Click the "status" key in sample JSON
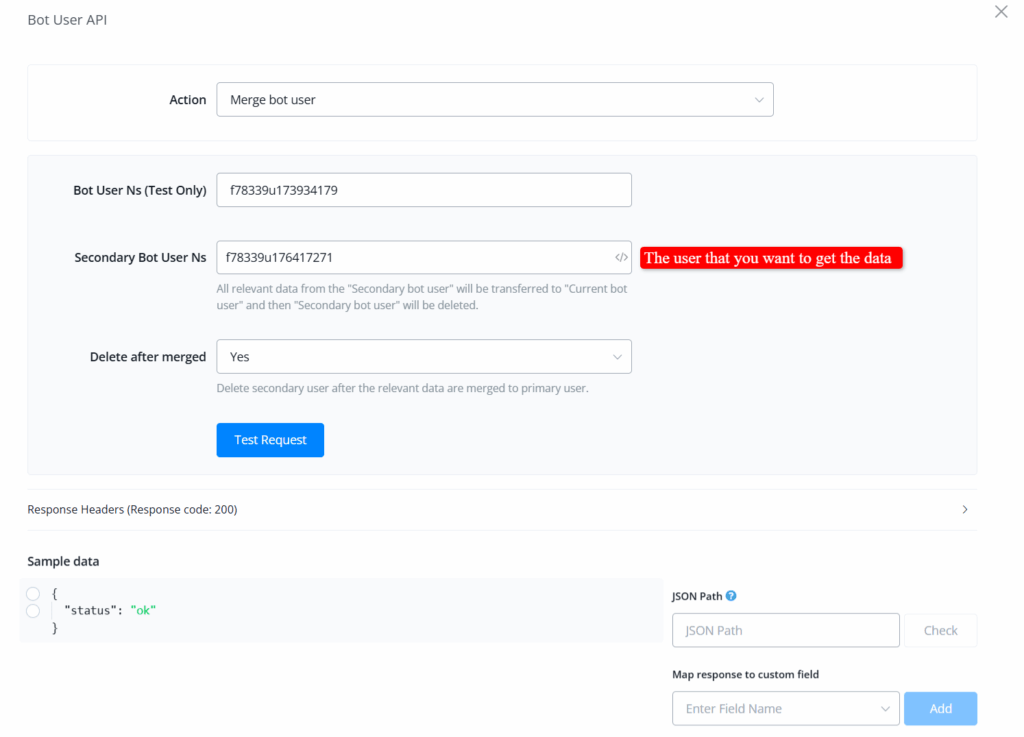This screenshot has width=1024, height=737. click(88, 611)
